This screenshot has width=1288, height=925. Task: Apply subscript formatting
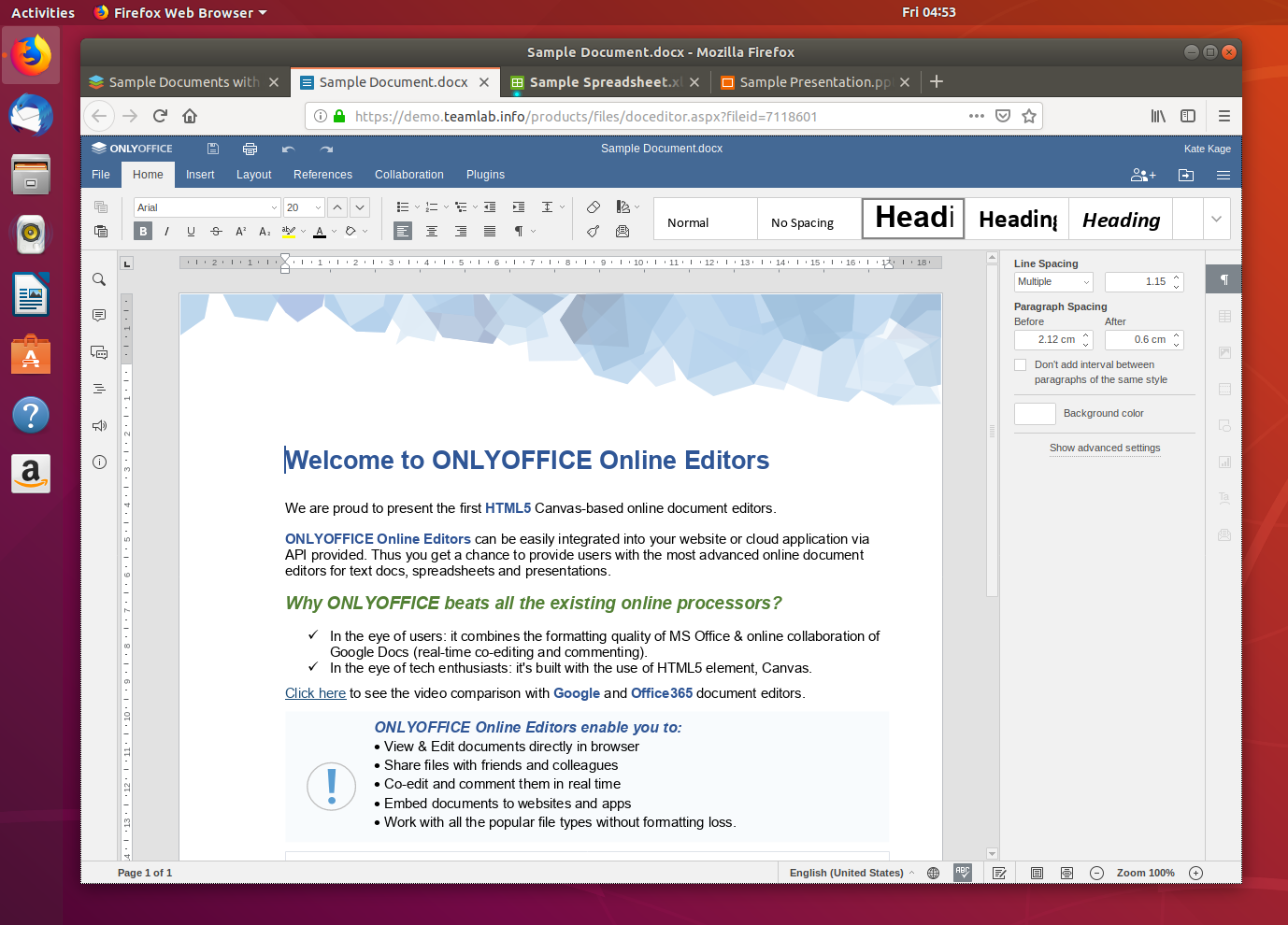tap(265, 231)
